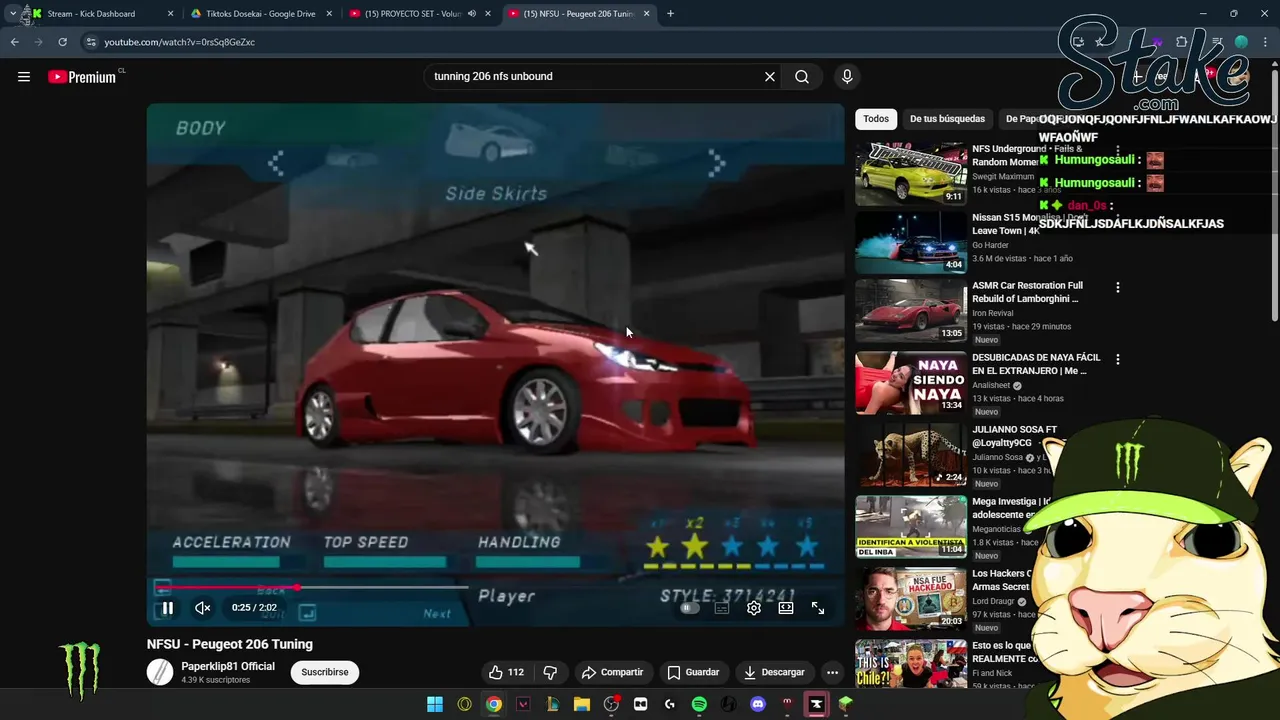Image resolution: width=1280 pixels, height=720 pixels.
Task: Open OBS Studio from taskbar
Action: 611,704
